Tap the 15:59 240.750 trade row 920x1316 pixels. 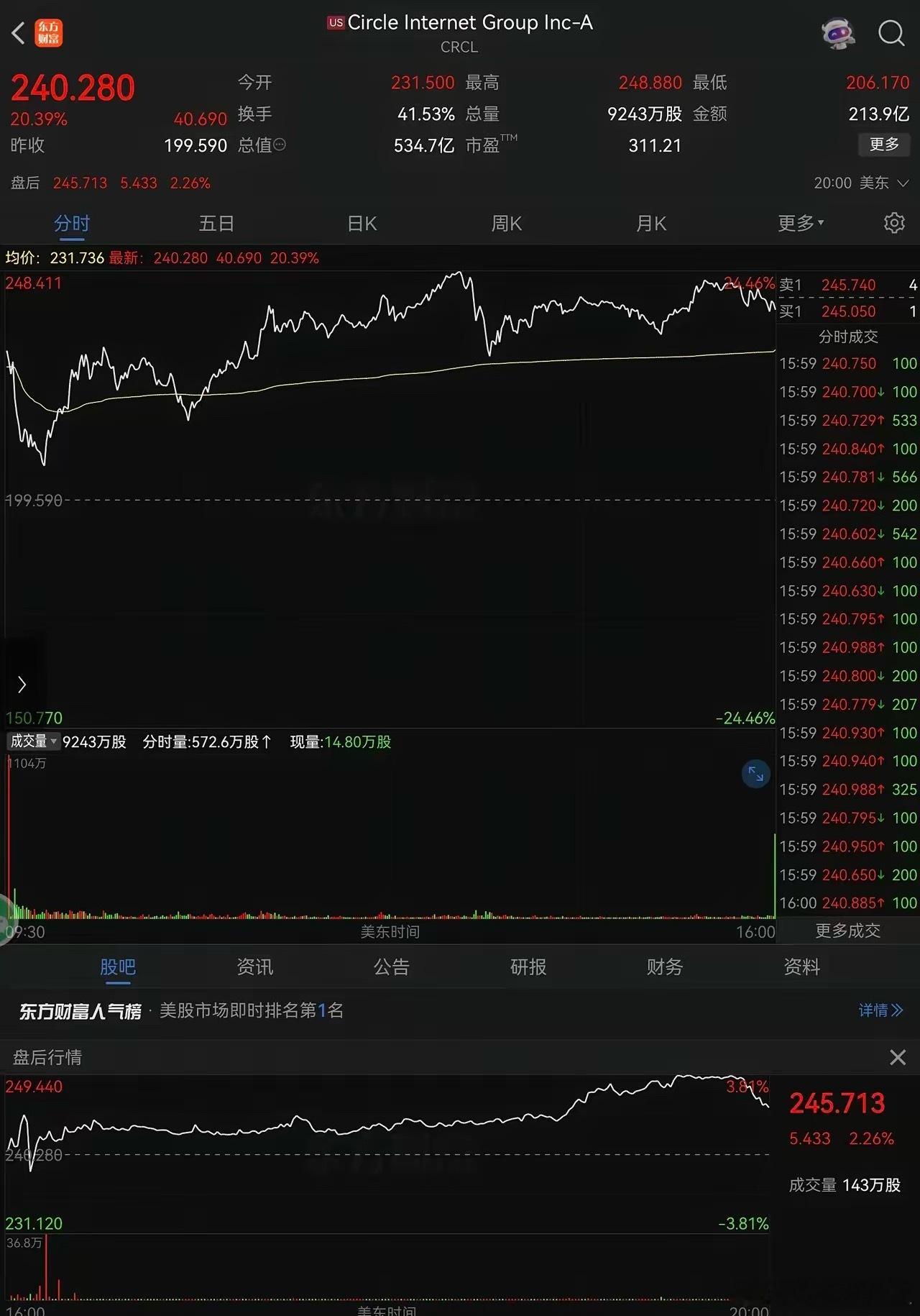848,363
